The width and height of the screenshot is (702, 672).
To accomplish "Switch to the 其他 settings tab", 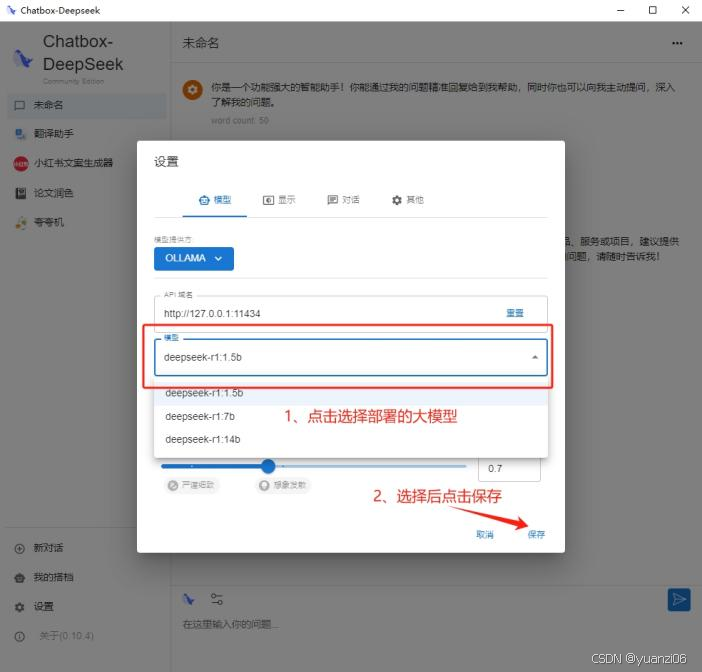I will [x=407, y=200].
